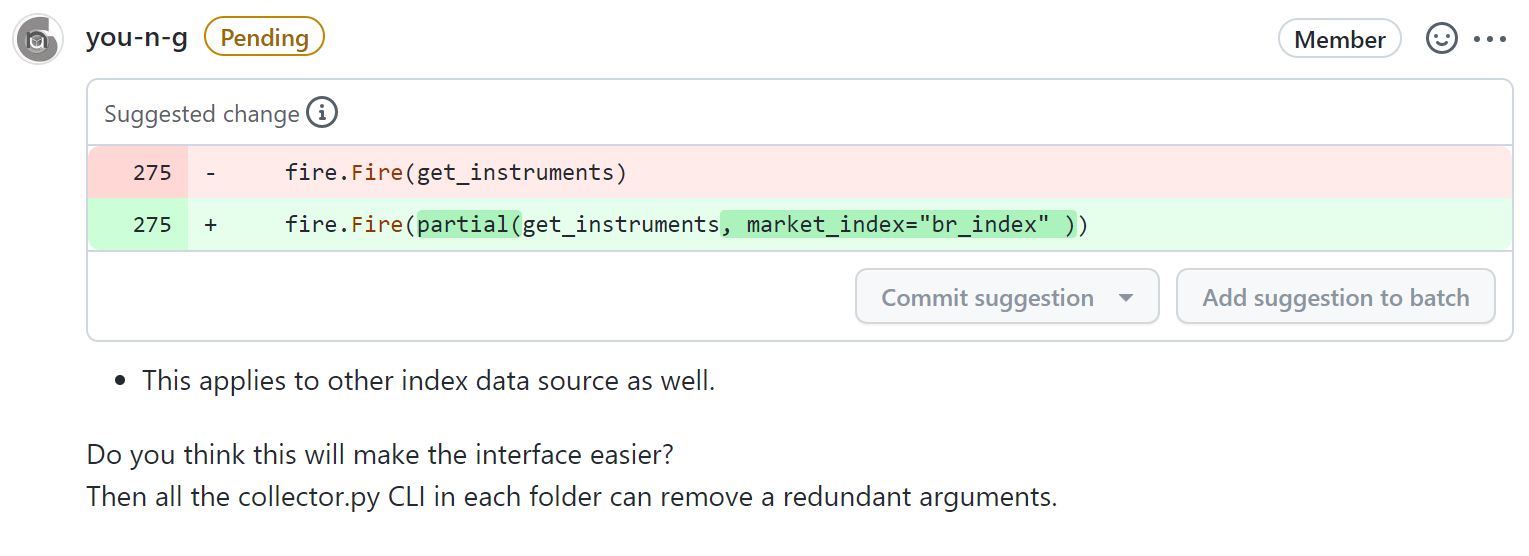The image size is (1529, 556).
Task: Click the sentence mentioning collector.py CLI
Action: click(571, 496)
